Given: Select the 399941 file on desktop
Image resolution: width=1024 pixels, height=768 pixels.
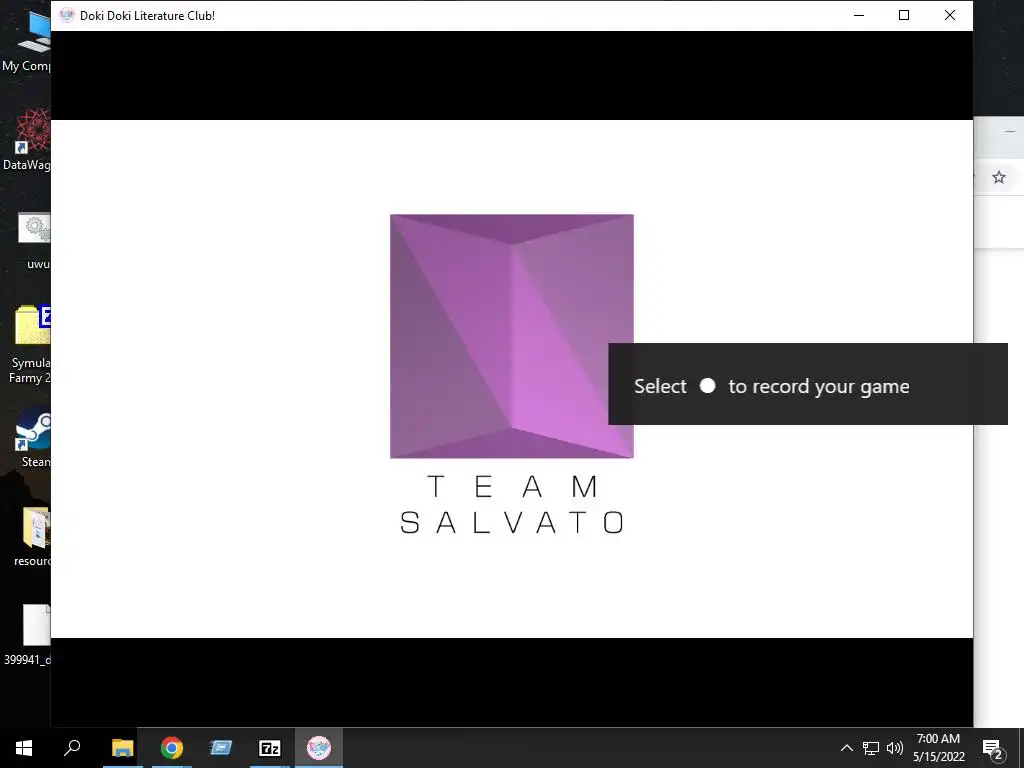Looking at the screenshot, I should tap(27, 635).
